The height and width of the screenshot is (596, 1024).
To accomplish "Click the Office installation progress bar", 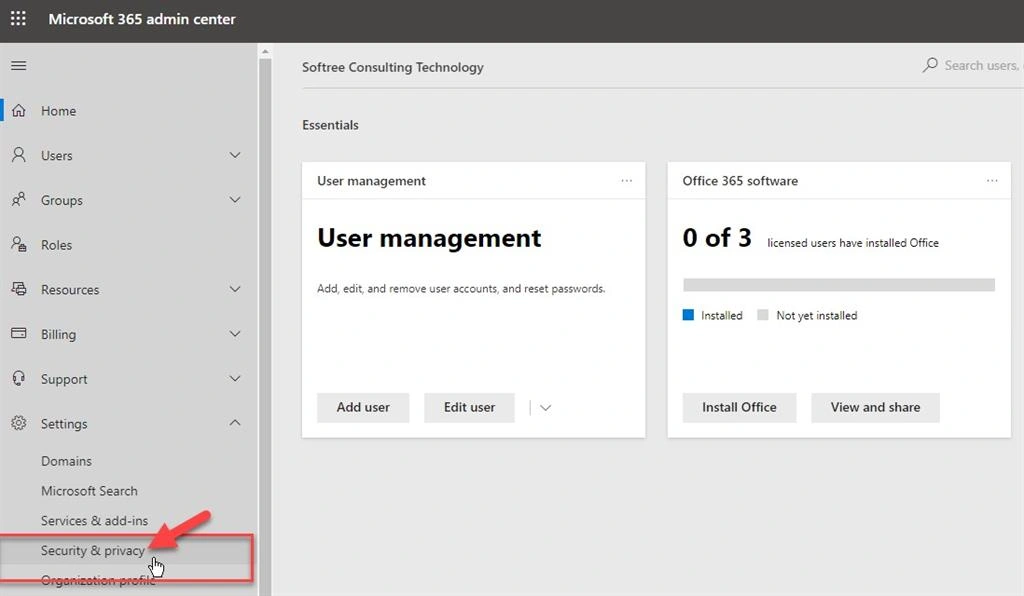I will pos(839,285).
